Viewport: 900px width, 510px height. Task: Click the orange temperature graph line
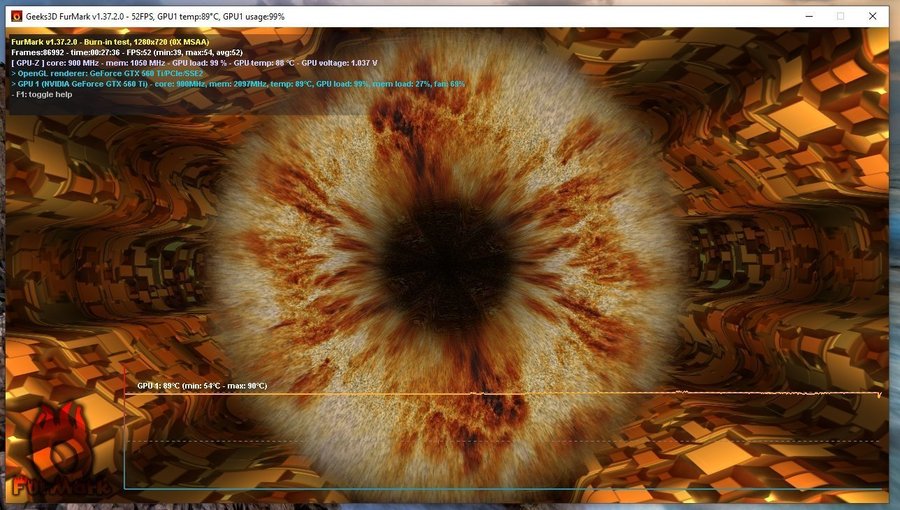coord(502,394)
